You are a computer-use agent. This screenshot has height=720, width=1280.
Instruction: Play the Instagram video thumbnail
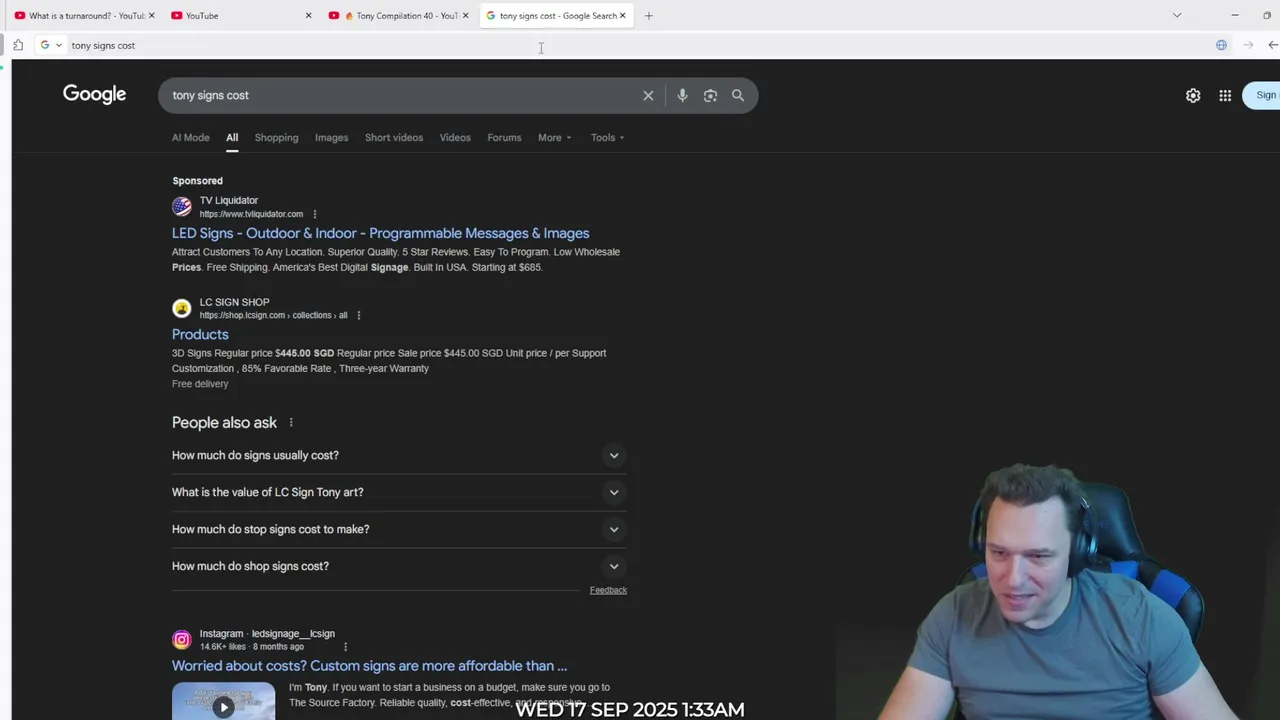[x=223, y=701]
